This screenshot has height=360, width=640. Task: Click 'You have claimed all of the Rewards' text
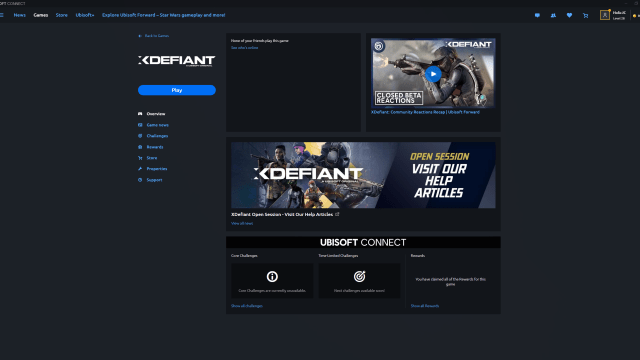451,282
